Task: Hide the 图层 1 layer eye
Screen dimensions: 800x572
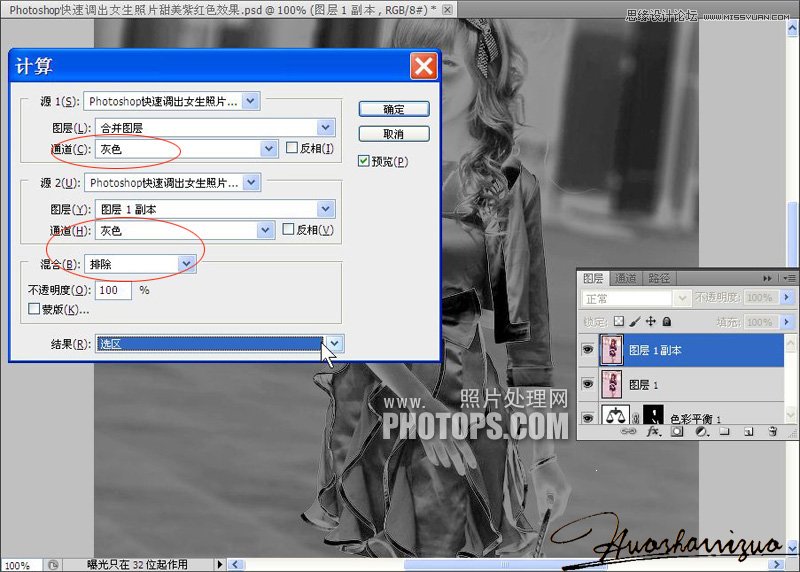Action: (588, 384)
